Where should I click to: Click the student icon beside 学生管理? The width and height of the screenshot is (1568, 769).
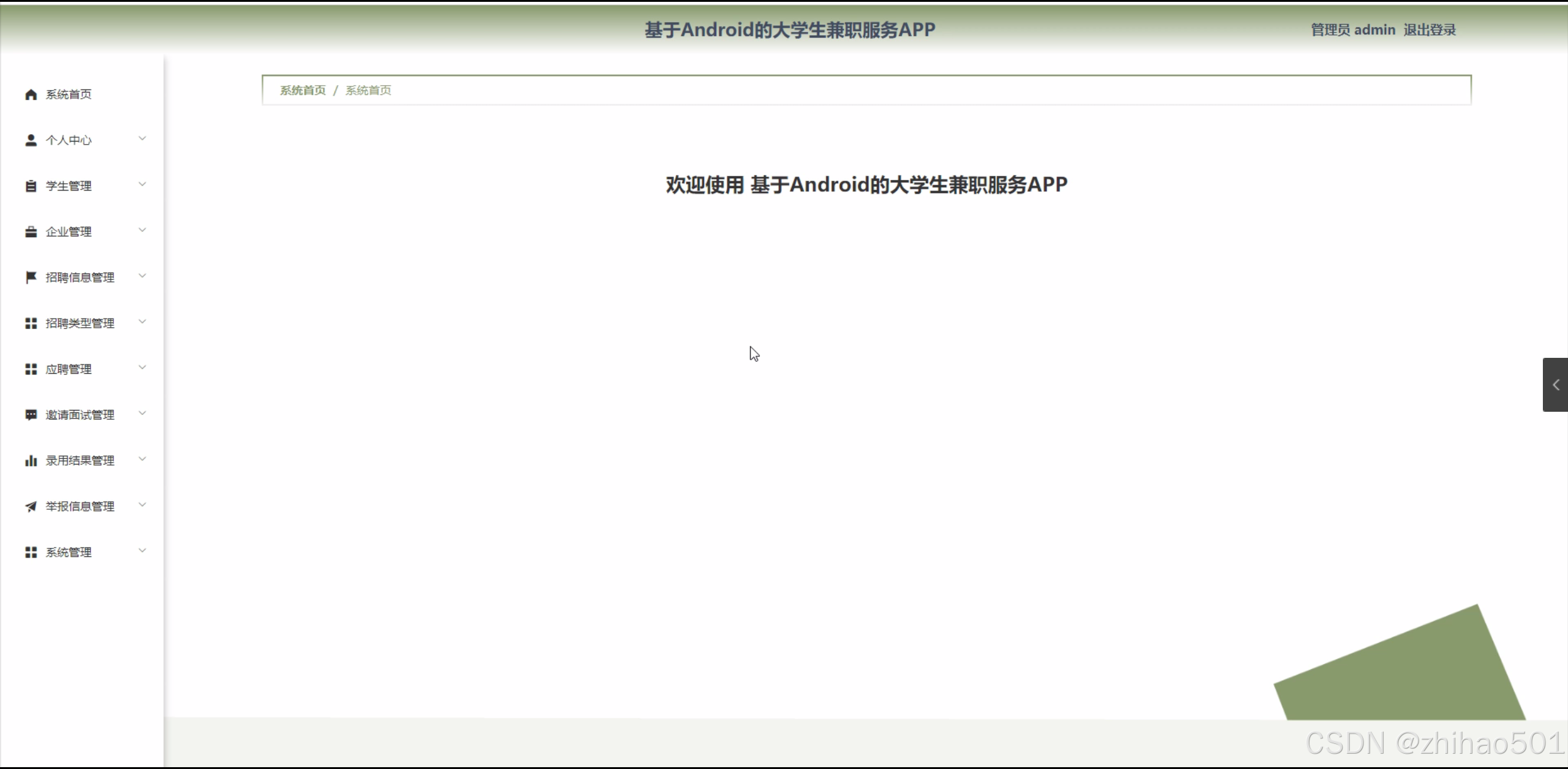pyautogui.click(x=31, y=186)
